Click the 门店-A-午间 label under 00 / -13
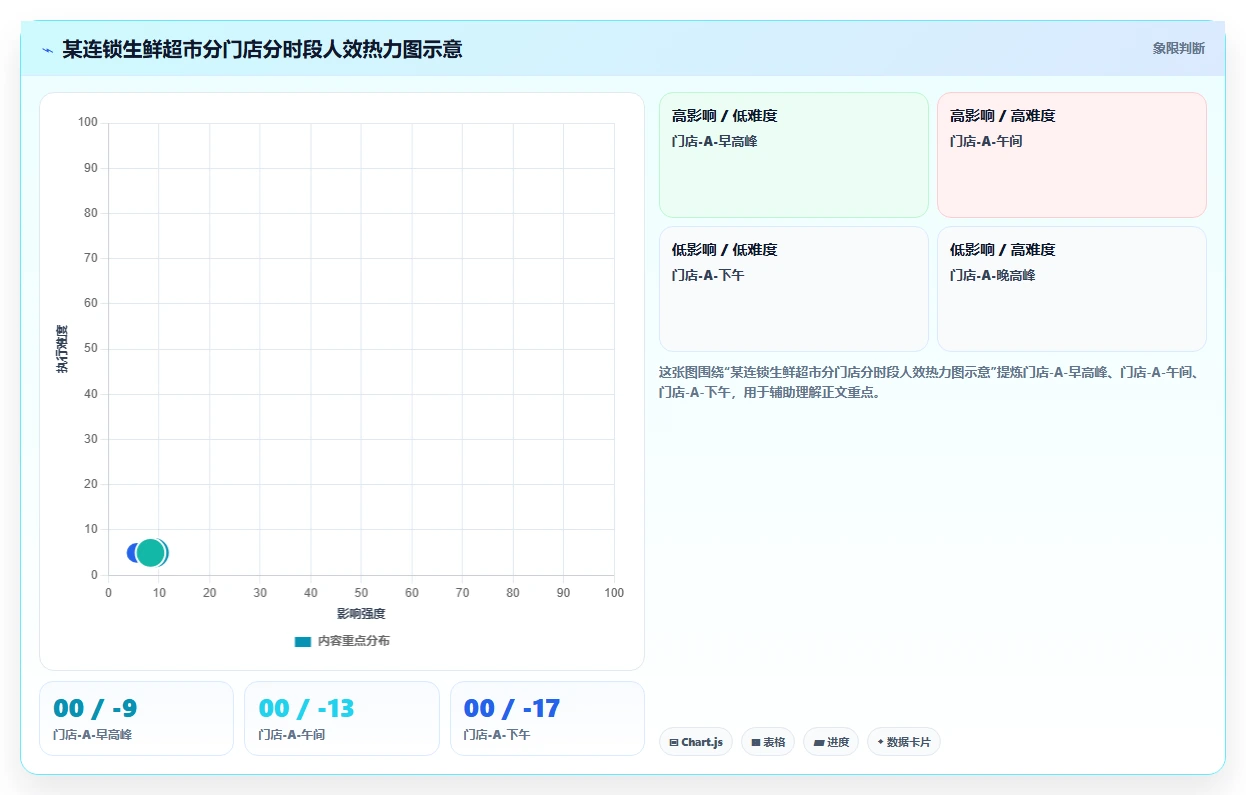Screen dimensions: 1246x795 [x=291, y=735]
